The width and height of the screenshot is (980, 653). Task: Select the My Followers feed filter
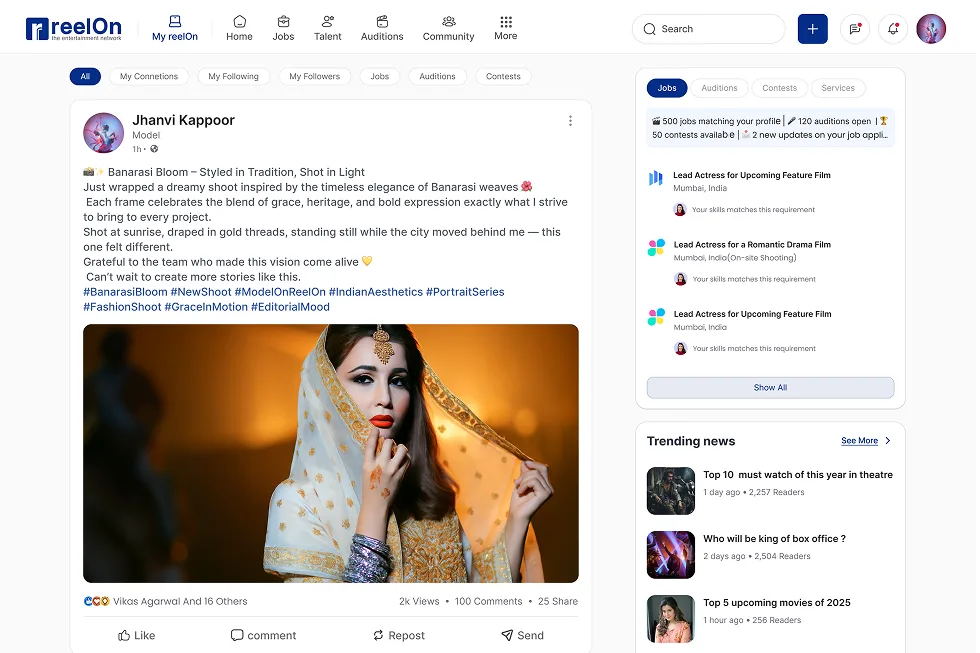pyautogui.click(x=314, y=76)
